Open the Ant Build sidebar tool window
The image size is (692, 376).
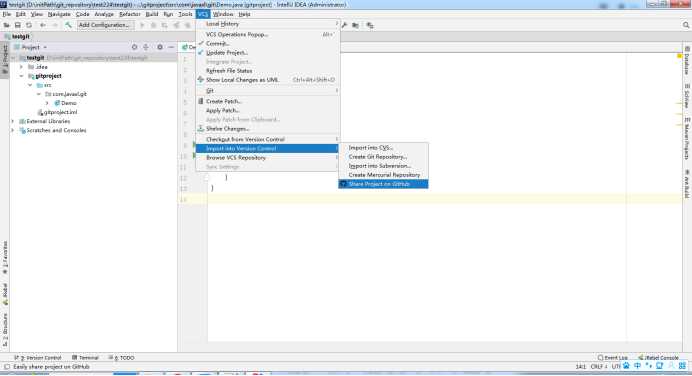click(687, 184)
